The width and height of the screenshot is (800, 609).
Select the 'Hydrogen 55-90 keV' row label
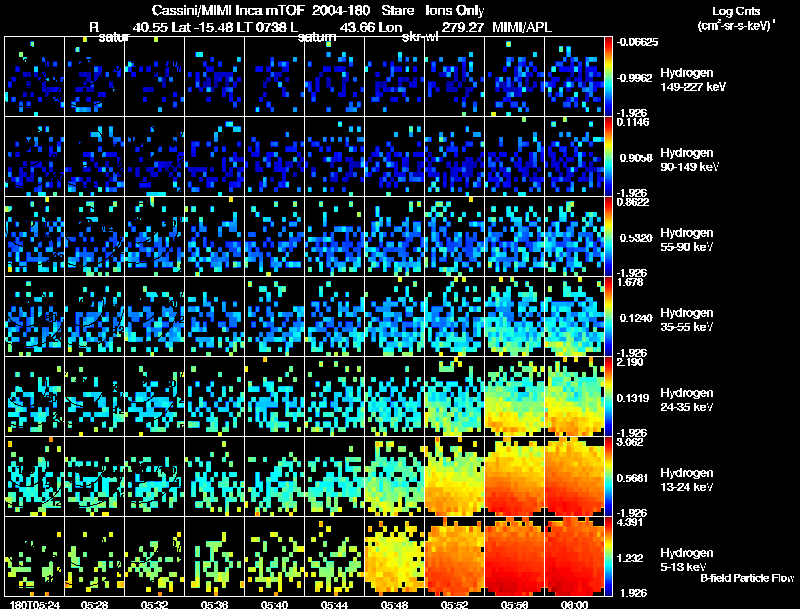pyautogui.click(x=687, y=240)
